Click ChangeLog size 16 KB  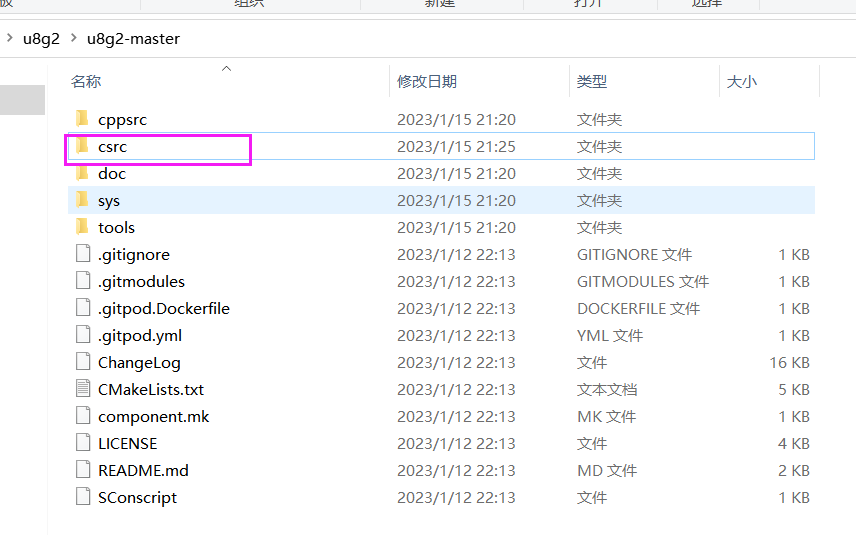789,362
